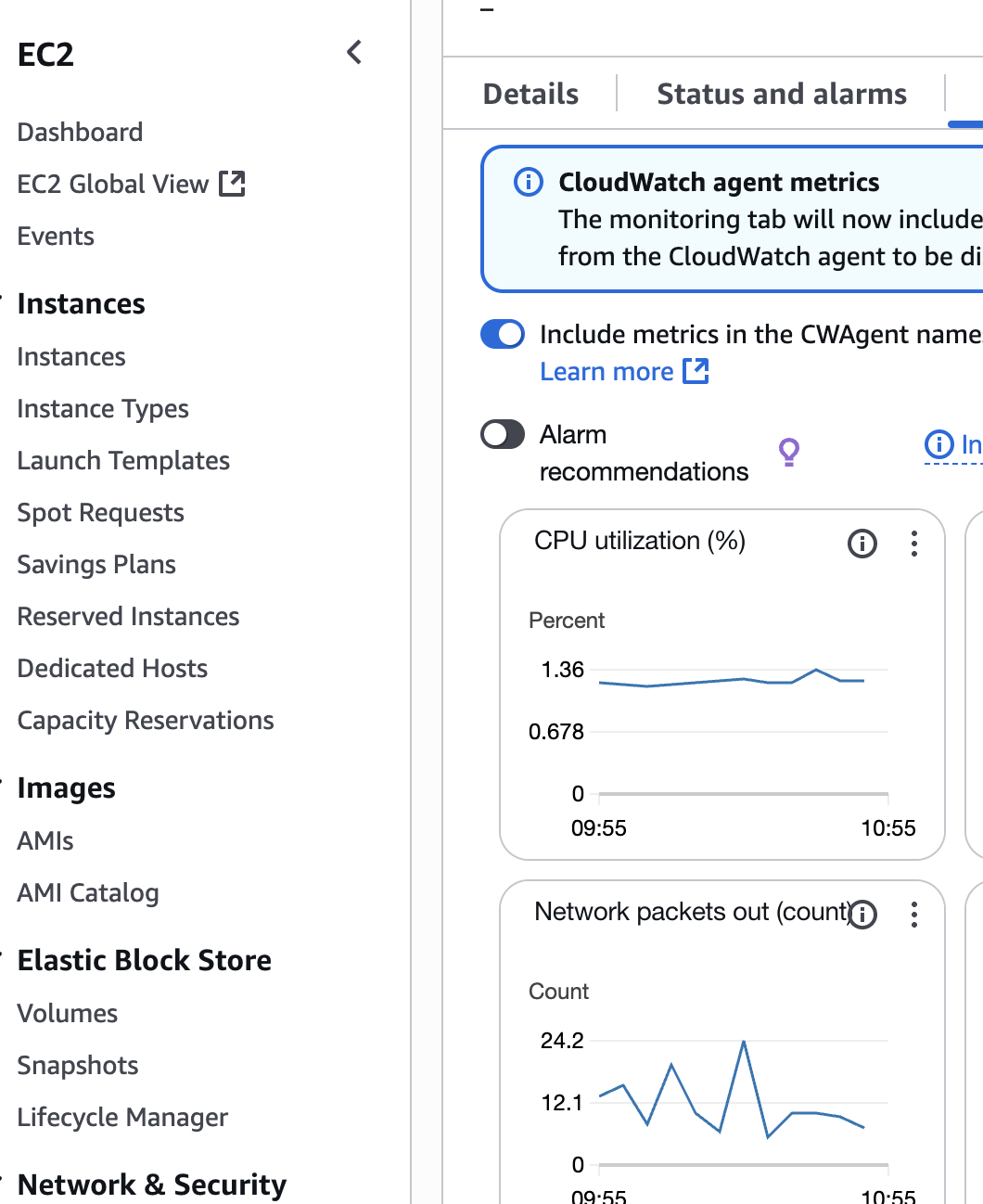Open the EC2 Global View external link icon
Image resolution: width=983 pixels, height=1204 pixels.
click(x=232, y=184)
